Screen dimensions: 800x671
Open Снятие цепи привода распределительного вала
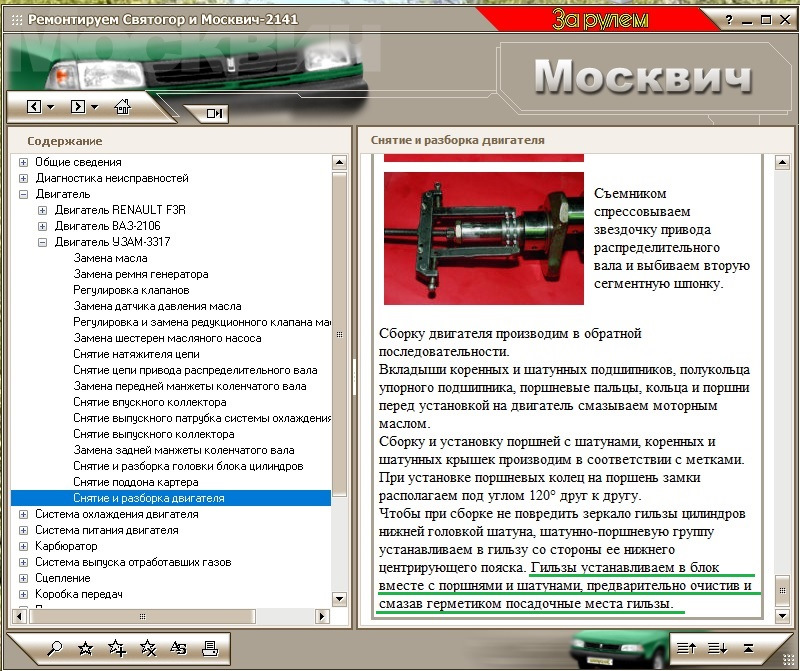pyautogui.click(x=195, y=370)
